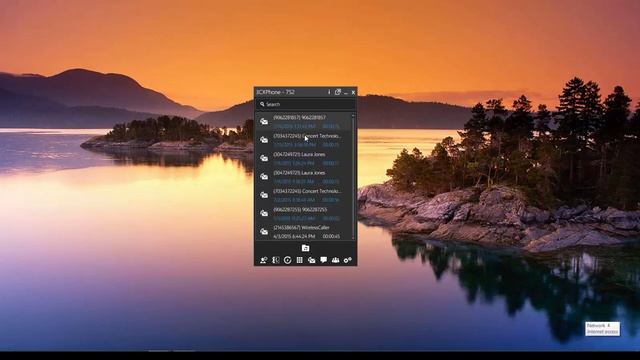The width and height of the screenshot is (640, 360).
Task: Open the chat speech bubble icon
Action: pyautogui.click(x=323, y=260)
